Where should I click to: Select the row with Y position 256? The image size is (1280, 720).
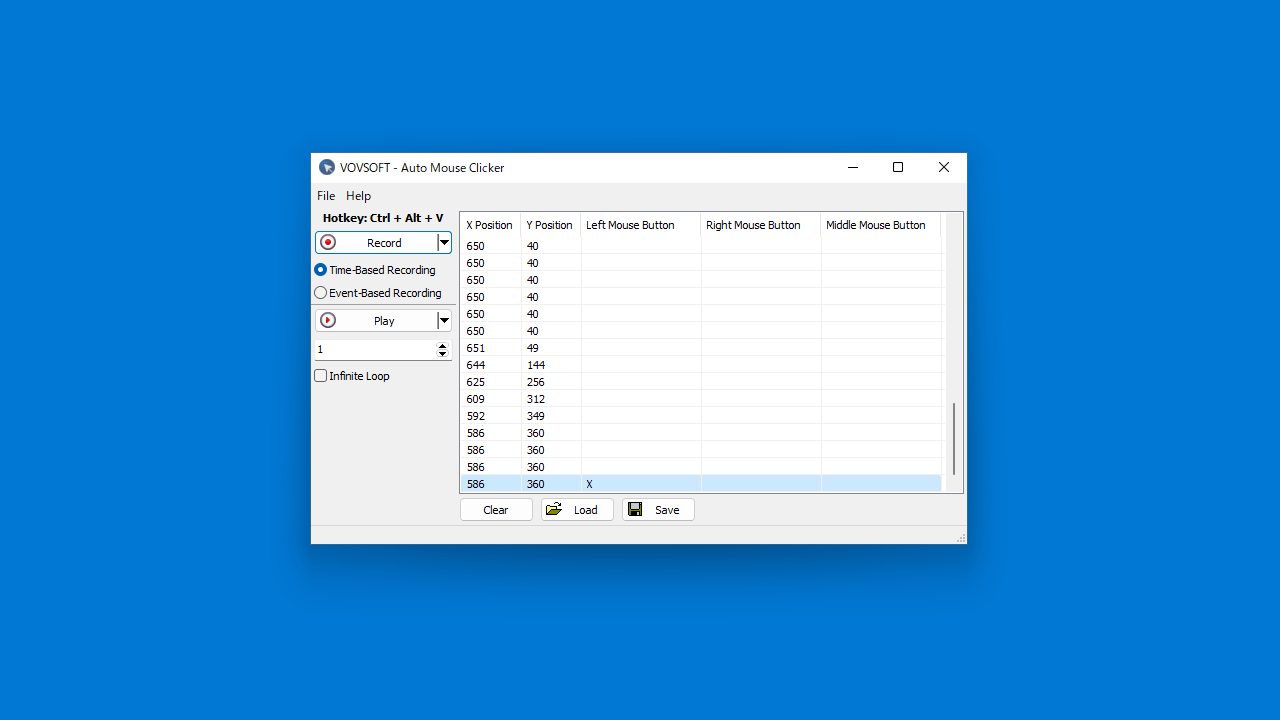[701, 382]
